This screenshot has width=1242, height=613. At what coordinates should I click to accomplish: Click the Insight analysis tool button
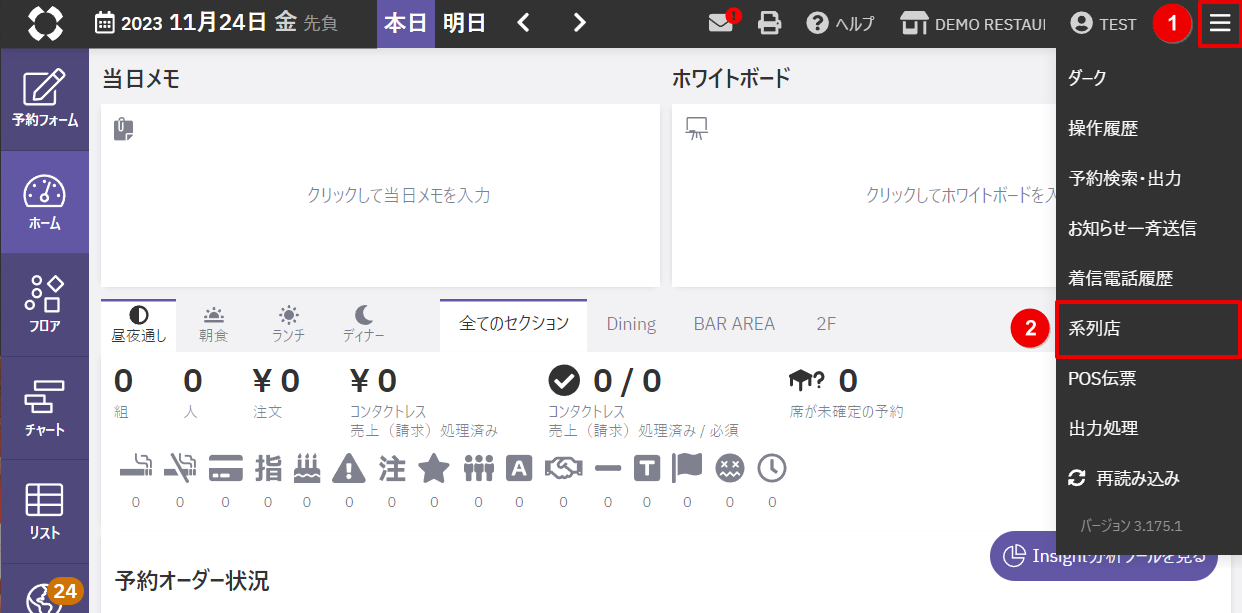pyautogui.click(x=1103, y=556)
